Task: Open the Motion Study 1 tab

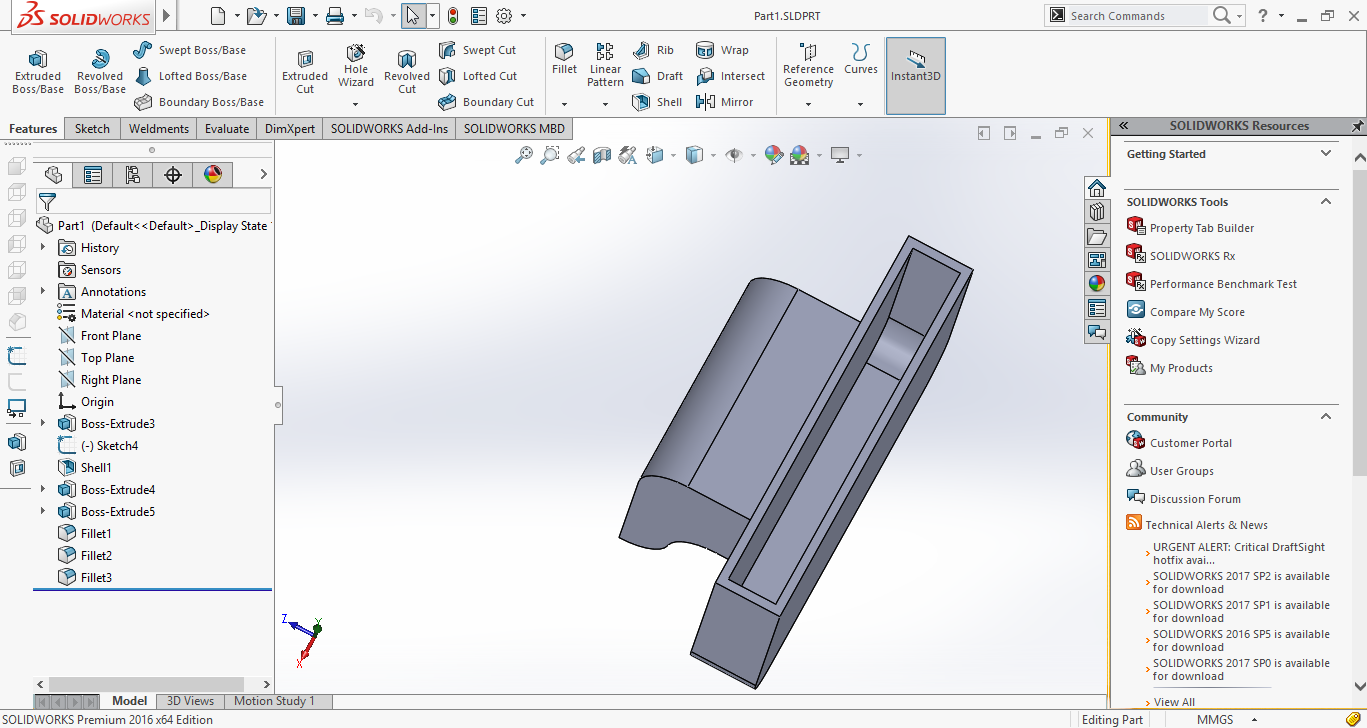Action: pos(274,701)
